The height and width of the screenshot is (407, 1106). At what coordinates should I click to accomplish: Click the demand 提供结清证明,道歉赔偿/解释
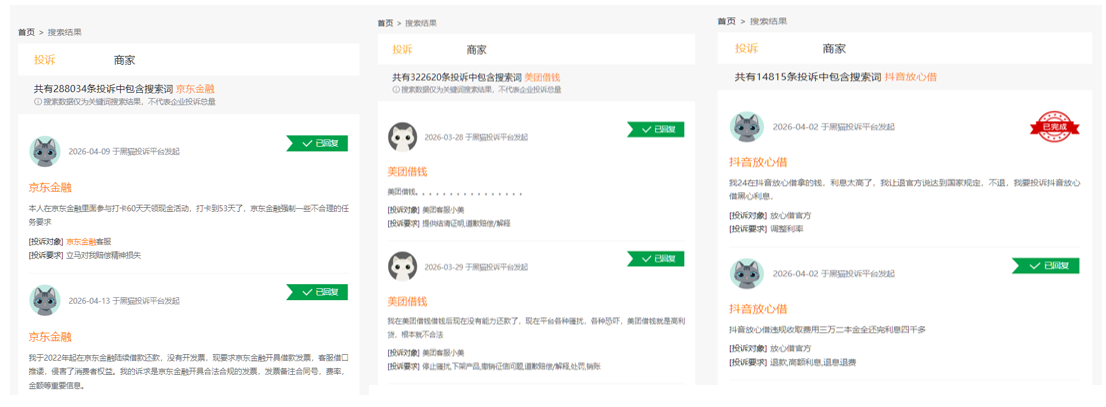[466, 223]
